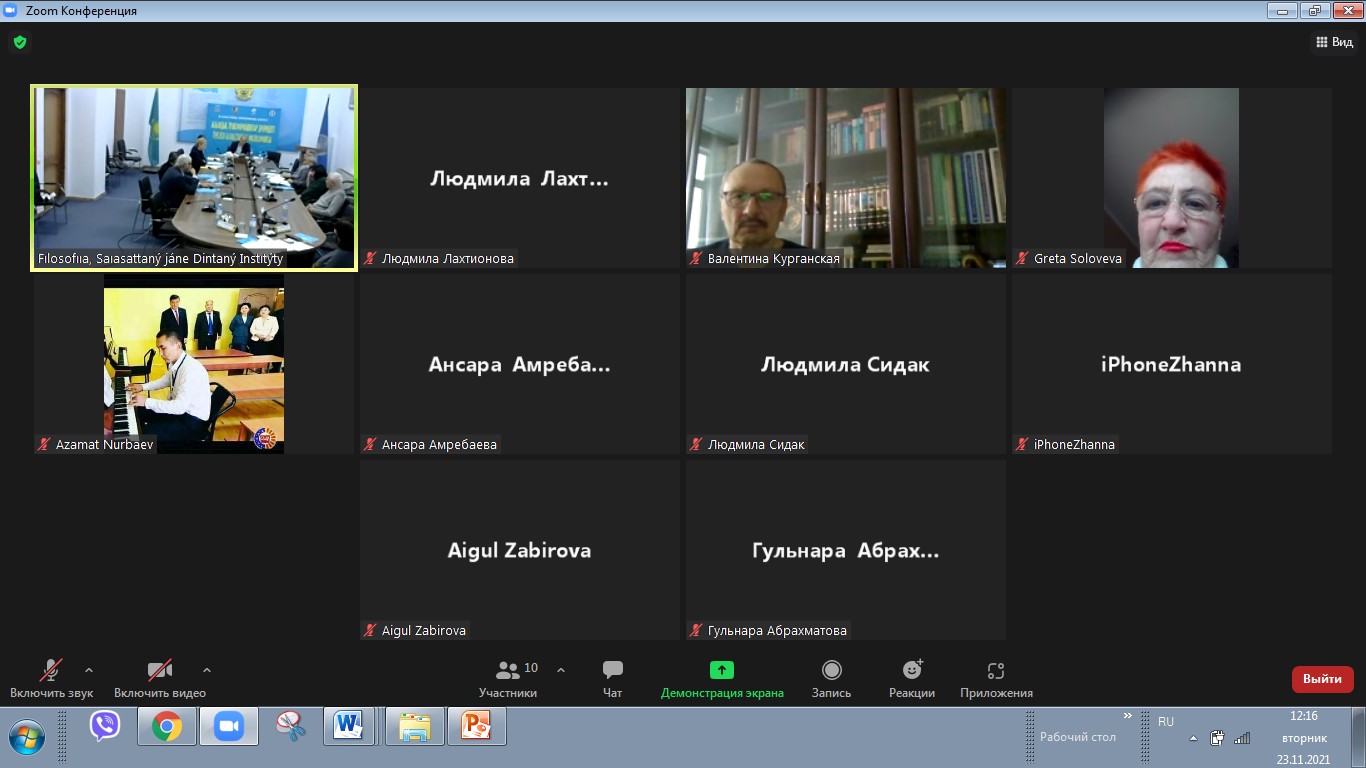This screenshot has height=768, width=1366.
Task: Show hidden tray icons arrow
Action: pos(1193,739)
